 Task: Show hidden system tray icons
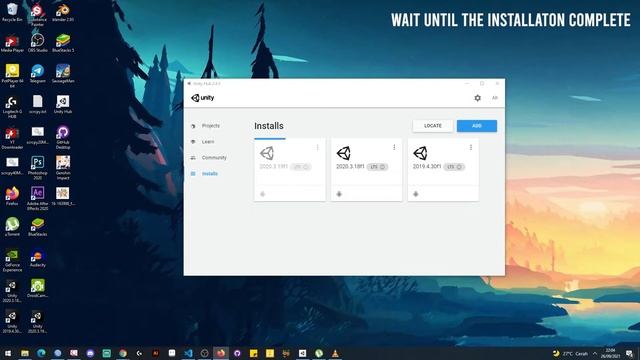pyautogui.click(x=595, y=353)
